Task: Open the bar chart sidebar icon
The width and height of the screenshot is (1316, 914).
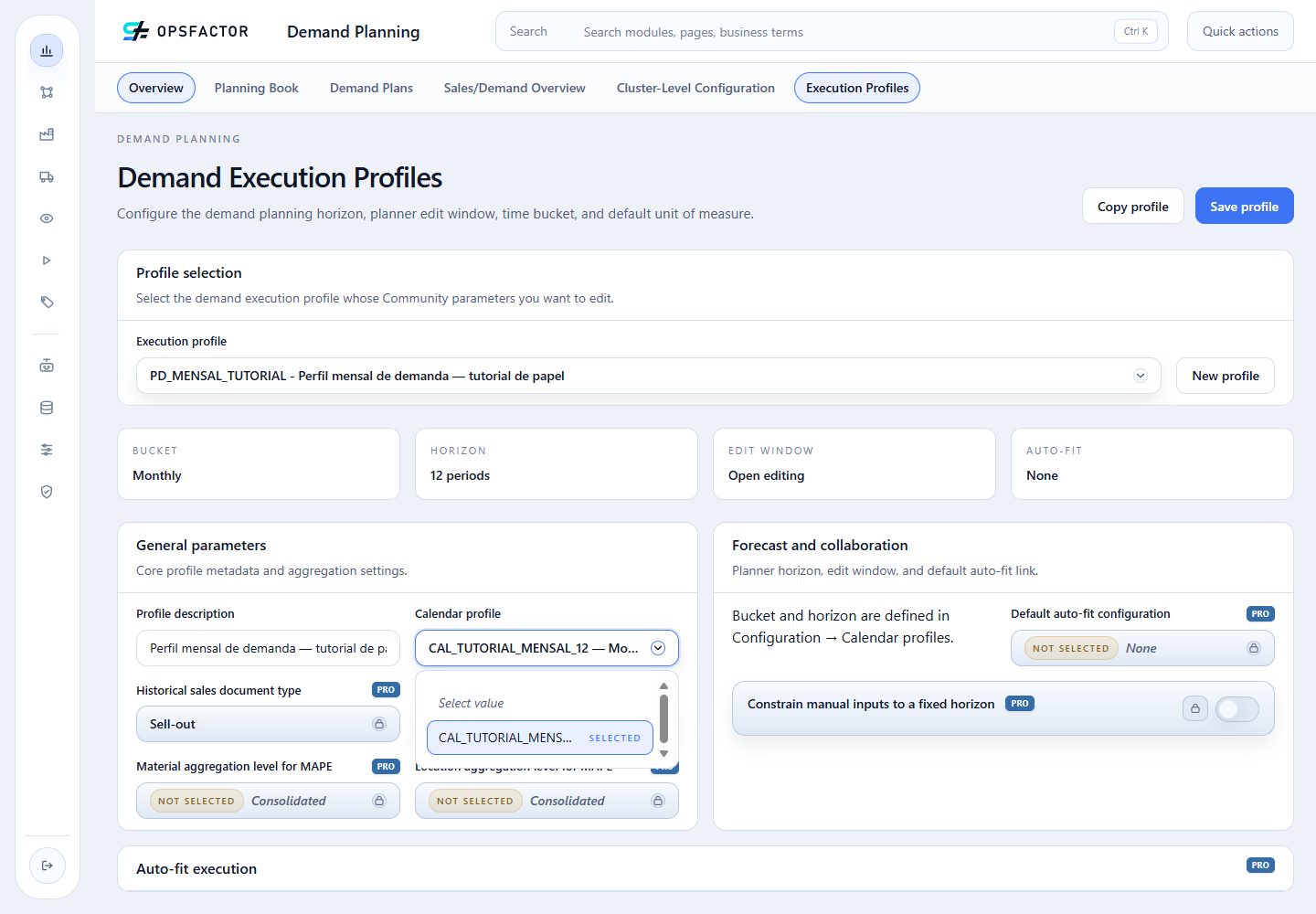Action: pyautogui.click(x=47, y=50)
